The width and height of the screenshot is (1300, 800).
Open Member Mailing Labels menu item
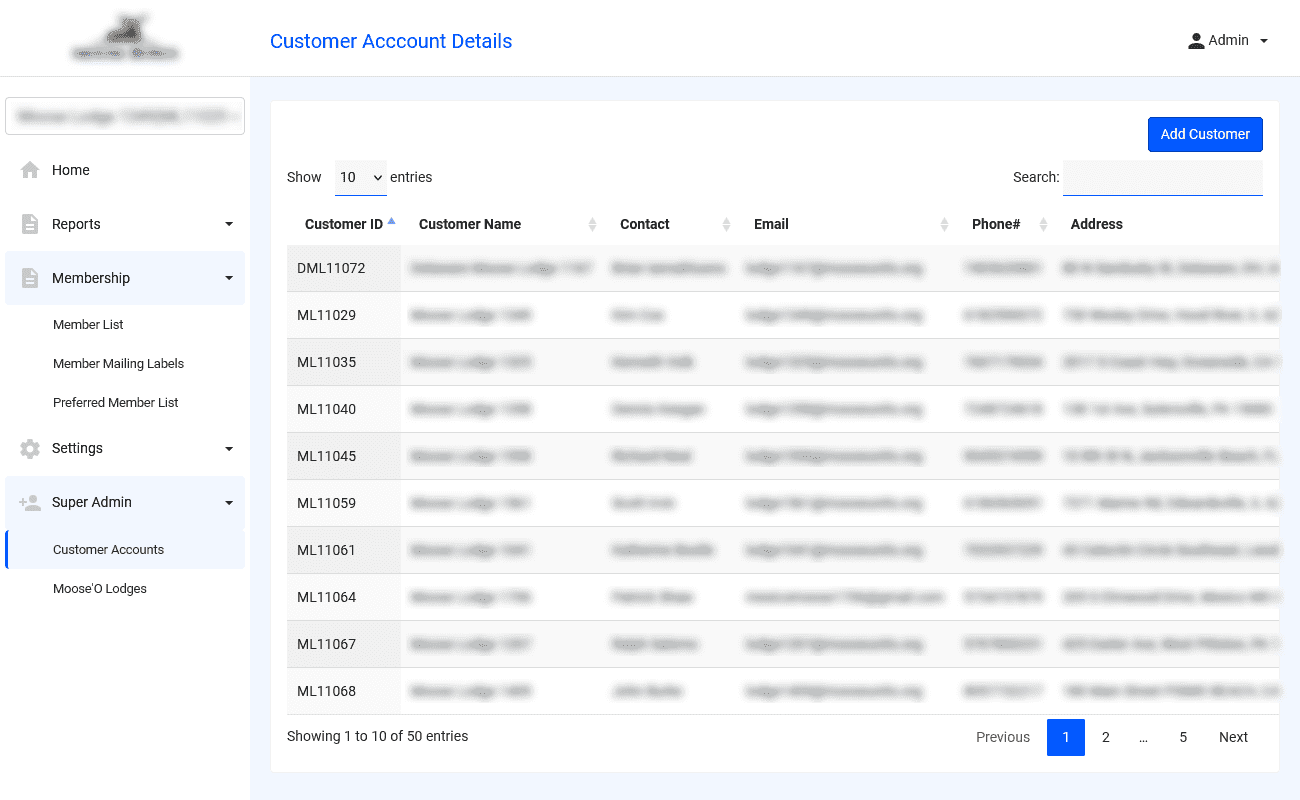[118, 363]
